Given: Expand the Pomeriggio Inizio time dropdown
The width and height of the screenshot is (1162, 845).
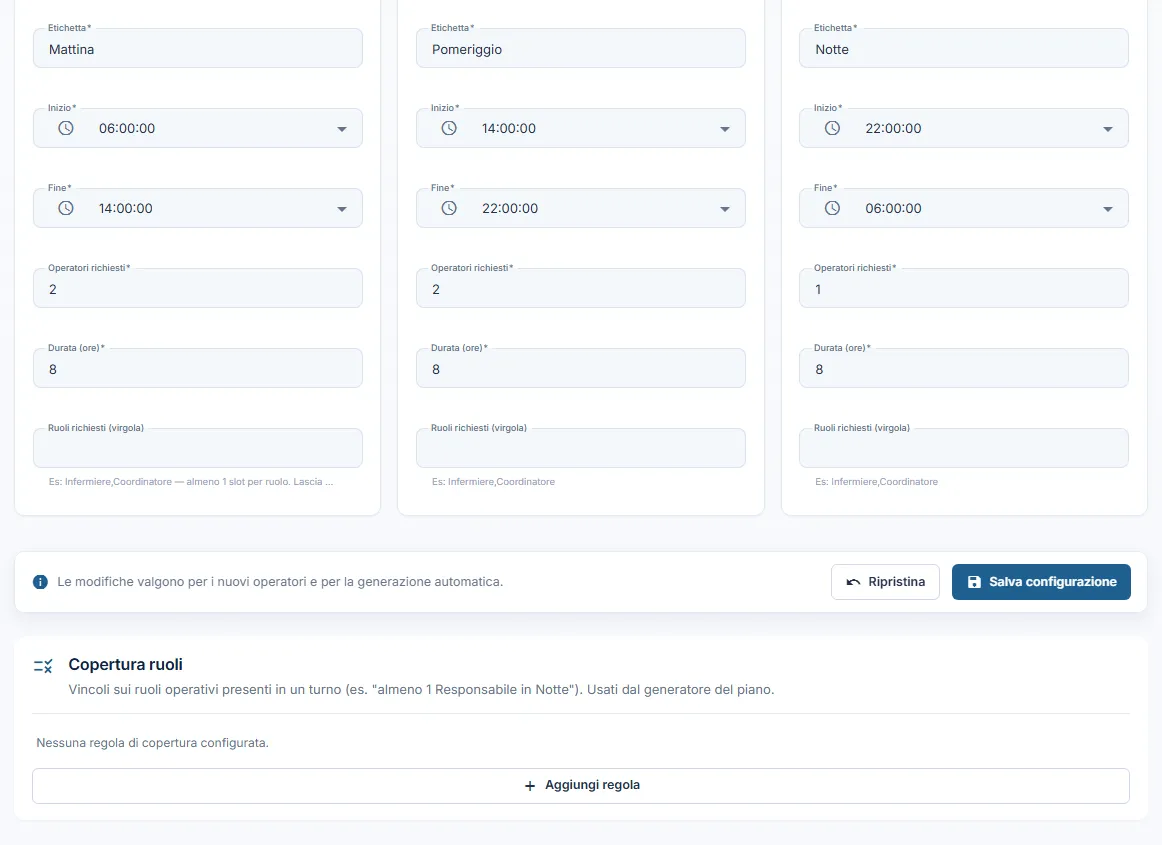Looking at the screenshot, I should point(725,129).
